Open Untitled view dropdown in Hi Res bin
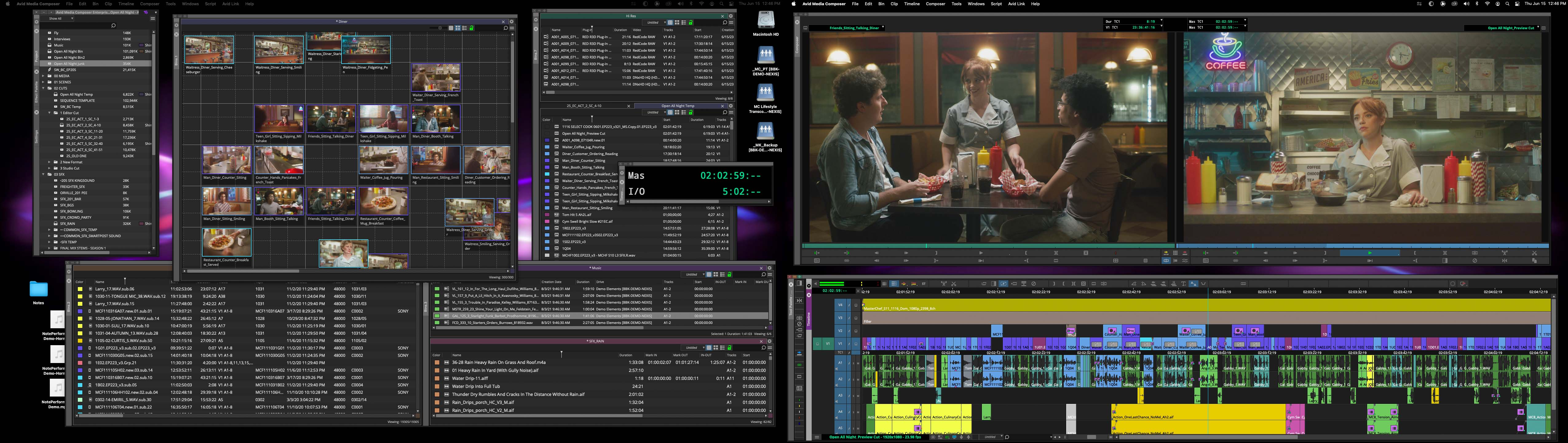This screenshot has width=1568, height=443. (x=654, y=22)
